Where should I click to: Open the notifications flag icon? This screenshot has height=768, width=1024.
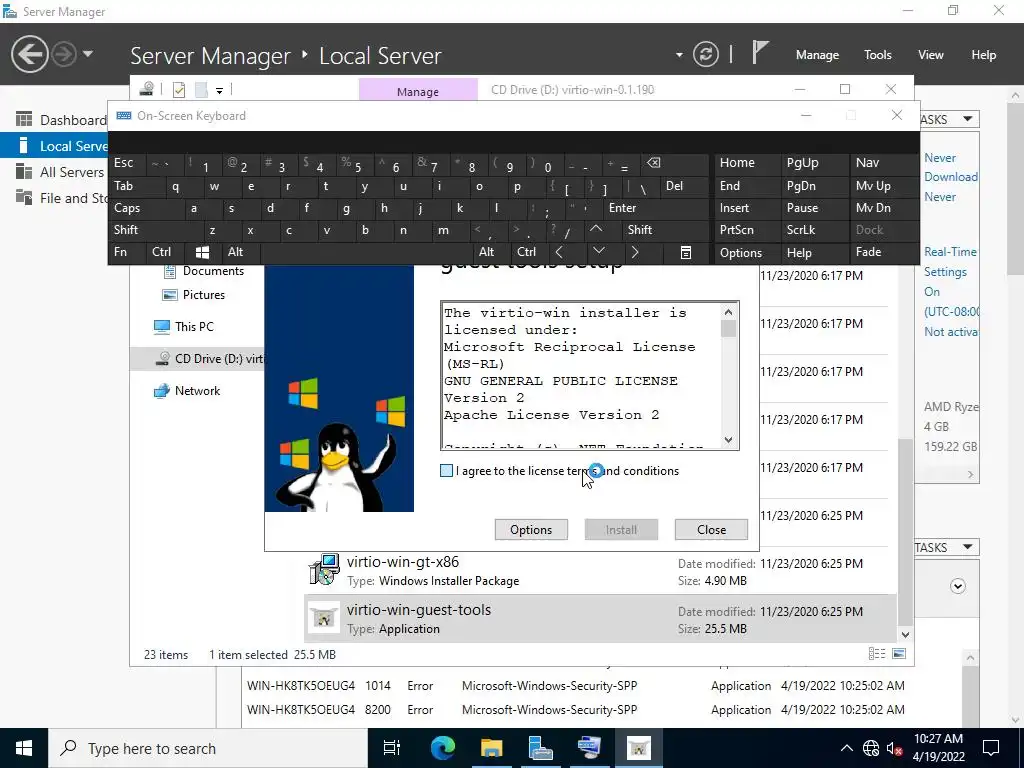click(x=759, y=53)
